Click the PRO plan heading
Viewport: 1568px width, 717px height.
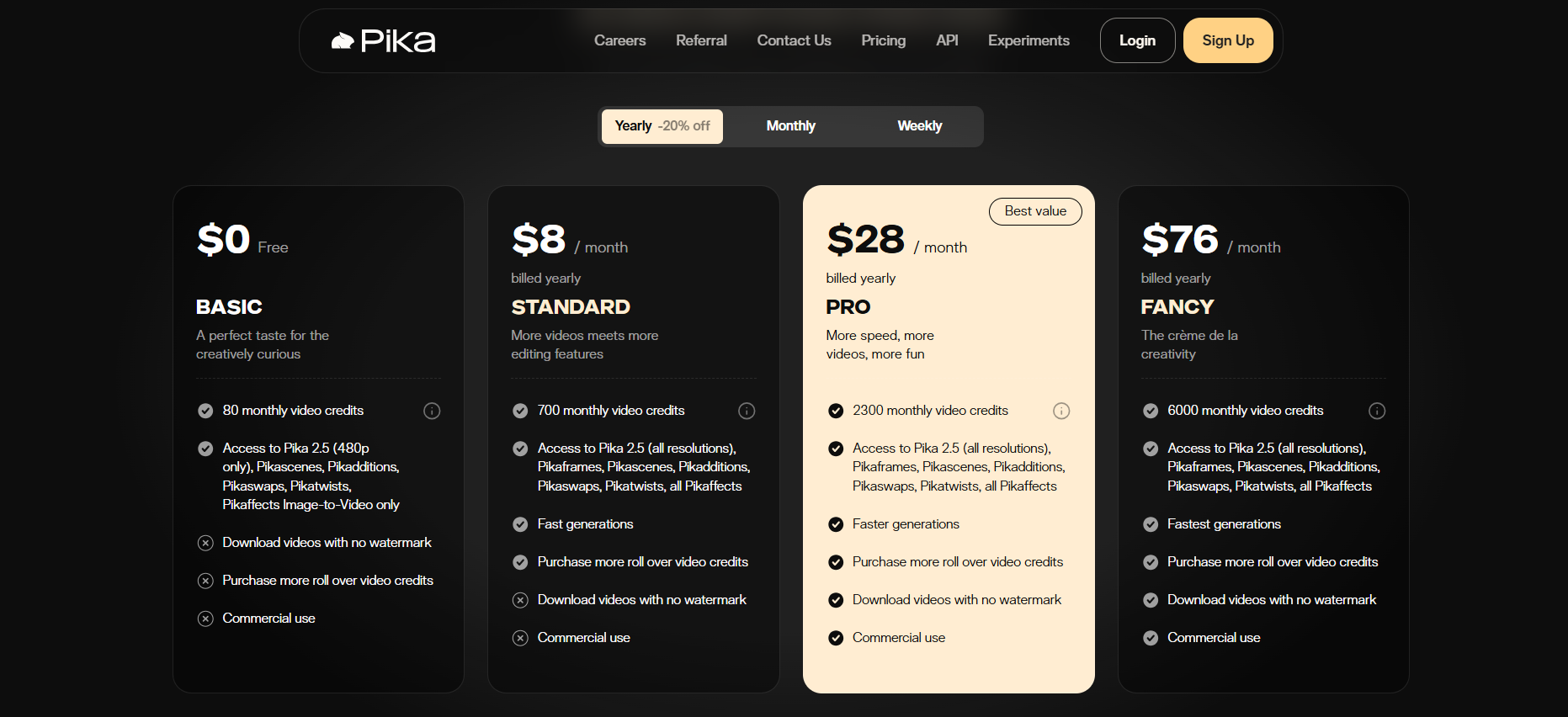click(x=848, y=307)
